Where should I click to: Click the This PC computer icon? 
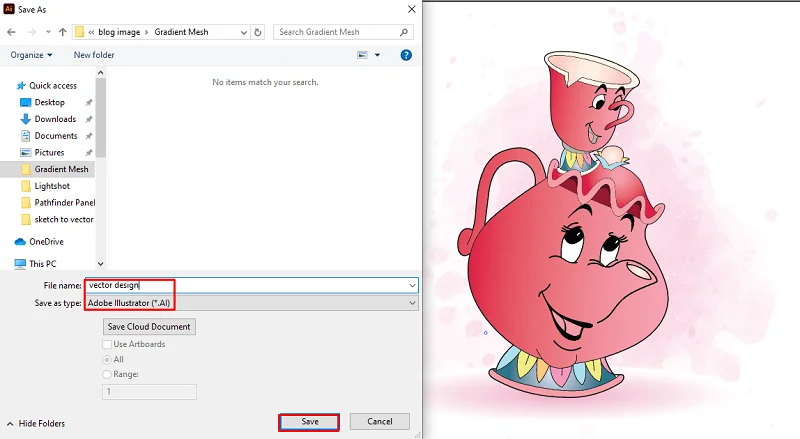click(x=20, y=264)
